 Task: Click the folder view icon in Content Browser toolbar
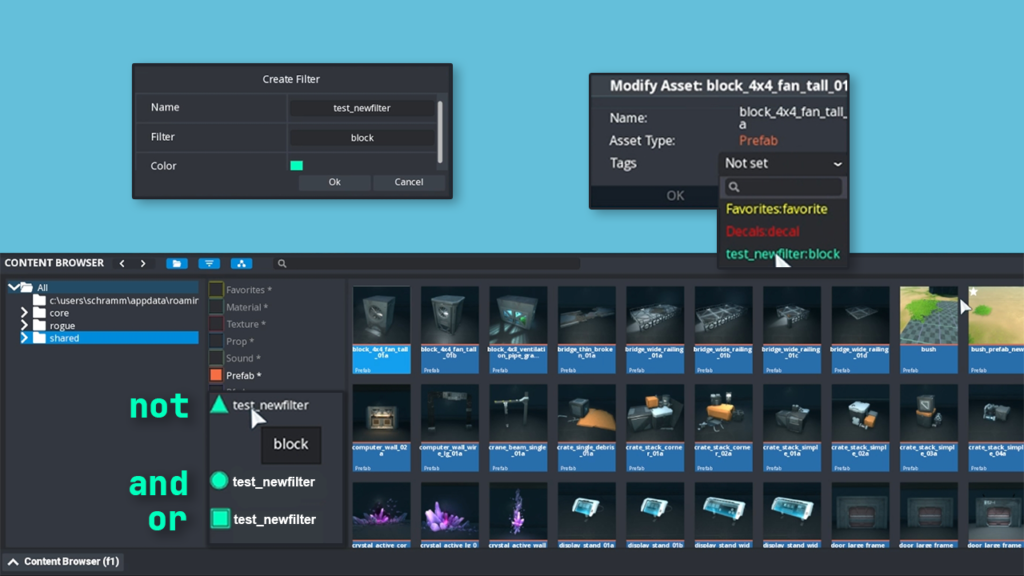click(177, 264)
